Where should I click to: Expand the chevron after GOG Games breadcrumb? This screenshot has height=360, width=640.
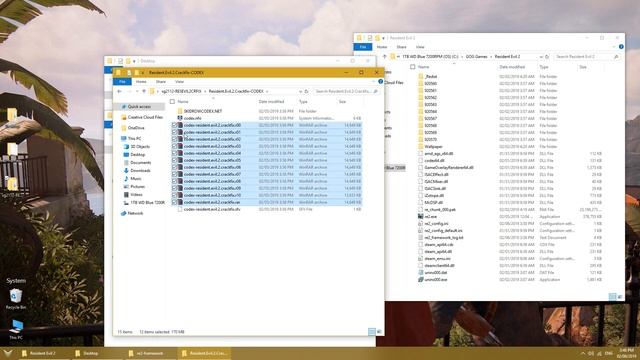click(x=491, y=57)
